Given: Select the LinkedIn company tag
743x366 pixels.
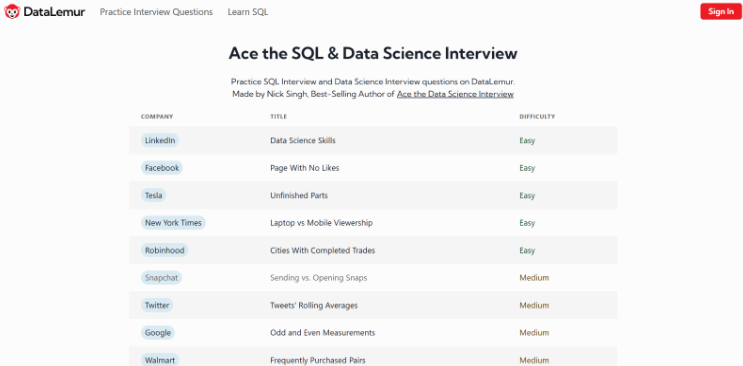Looking at the screenshot, I should click(160, 140).
